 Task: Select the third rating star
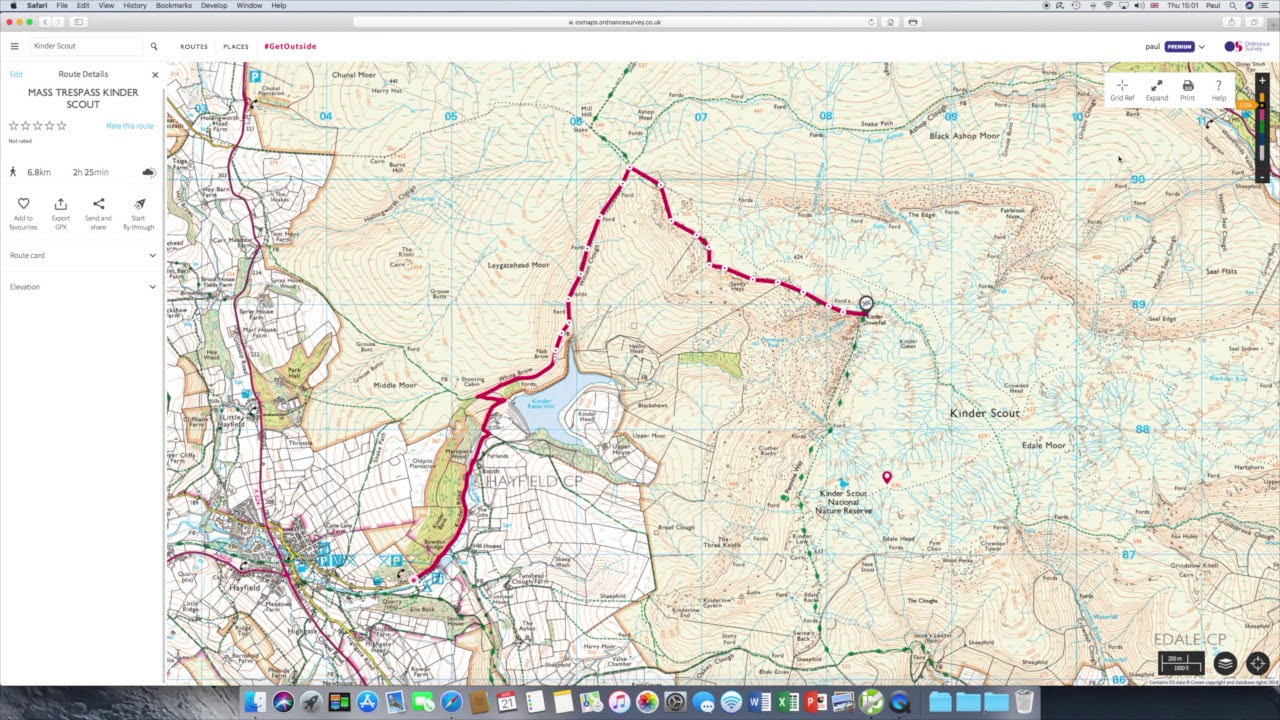(x=38, y=126)
